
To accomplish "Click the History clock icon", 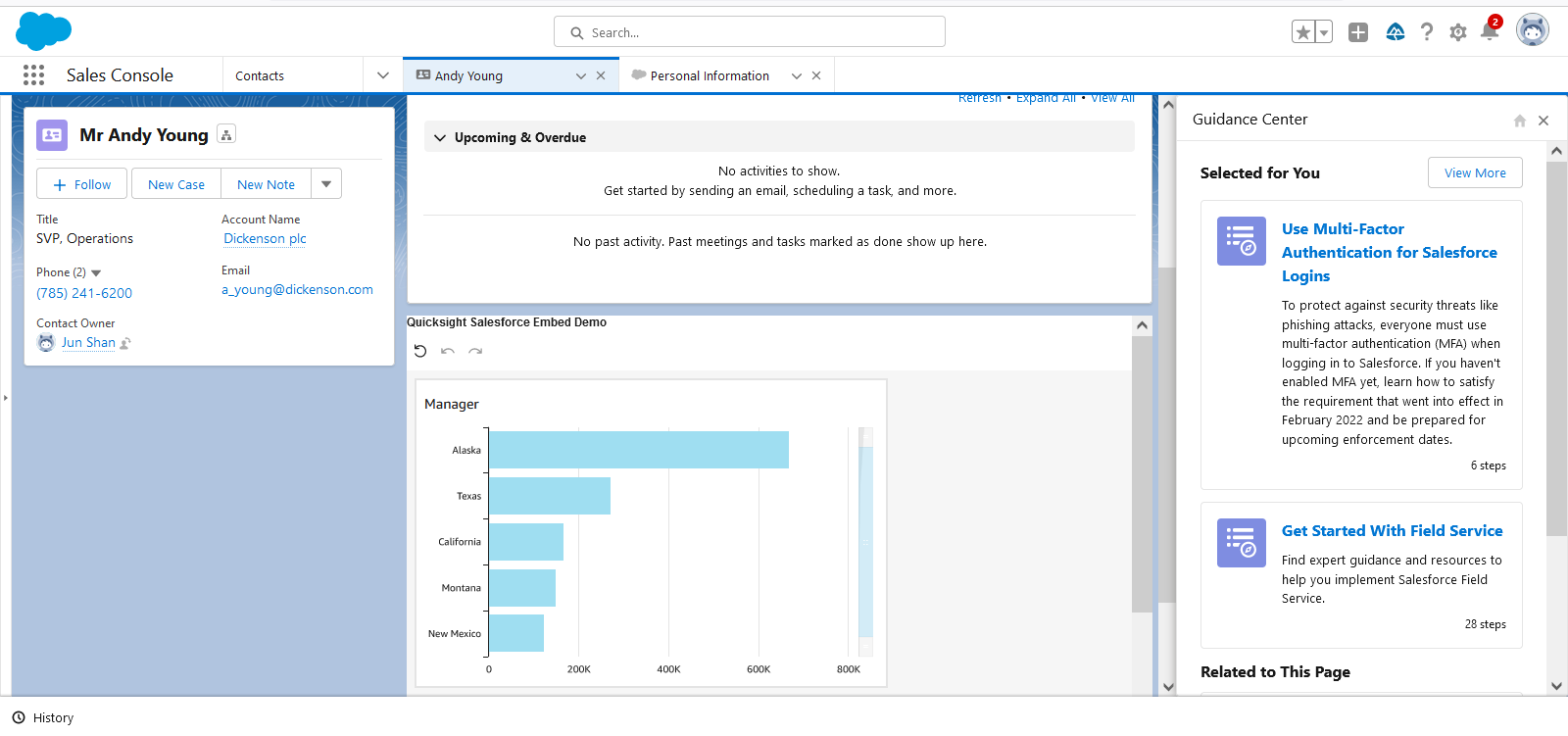I will (x=19, y=717).
